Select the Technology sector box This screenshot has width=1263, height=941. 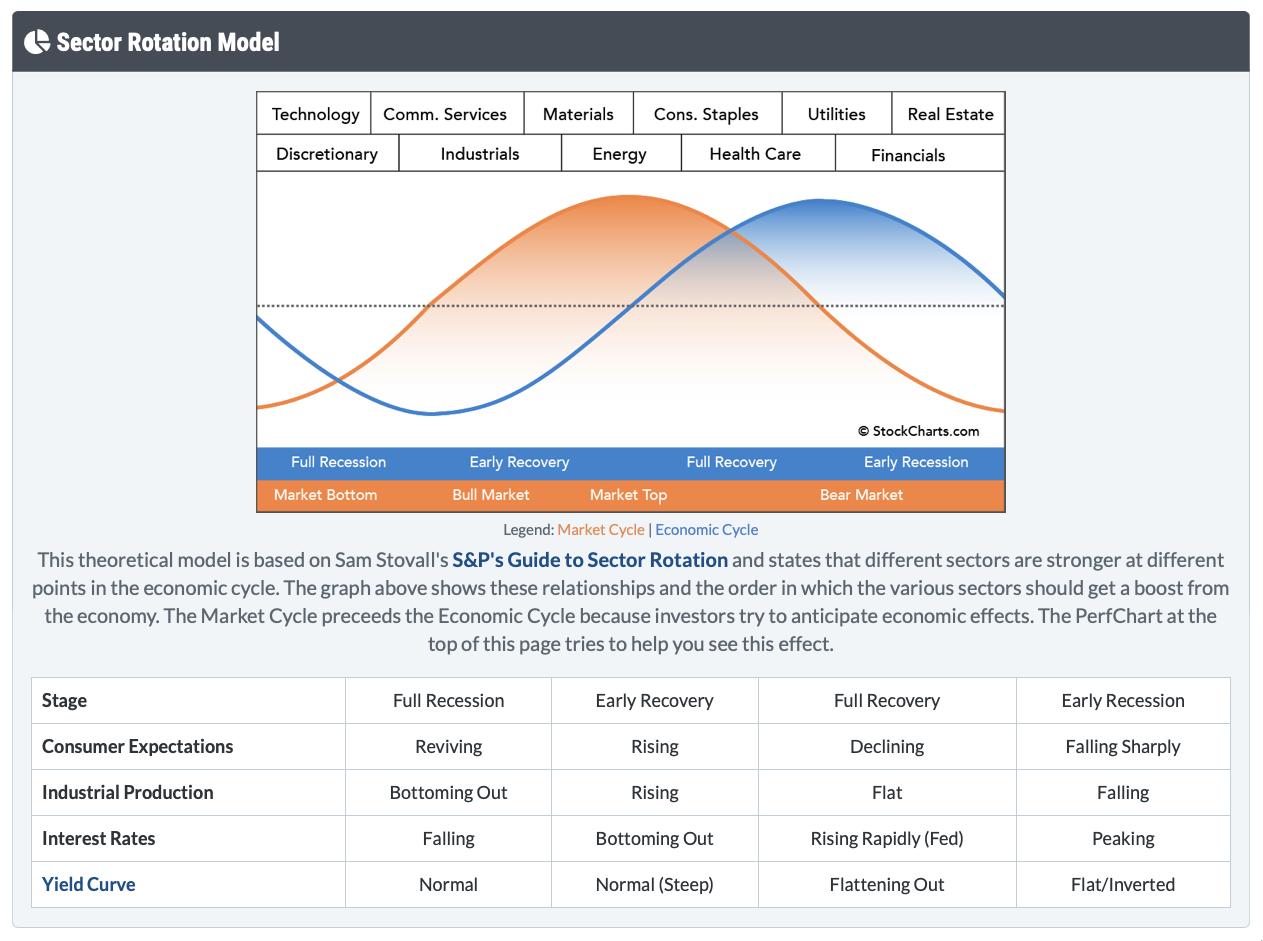pyautogui.click(x=315, y=114)
